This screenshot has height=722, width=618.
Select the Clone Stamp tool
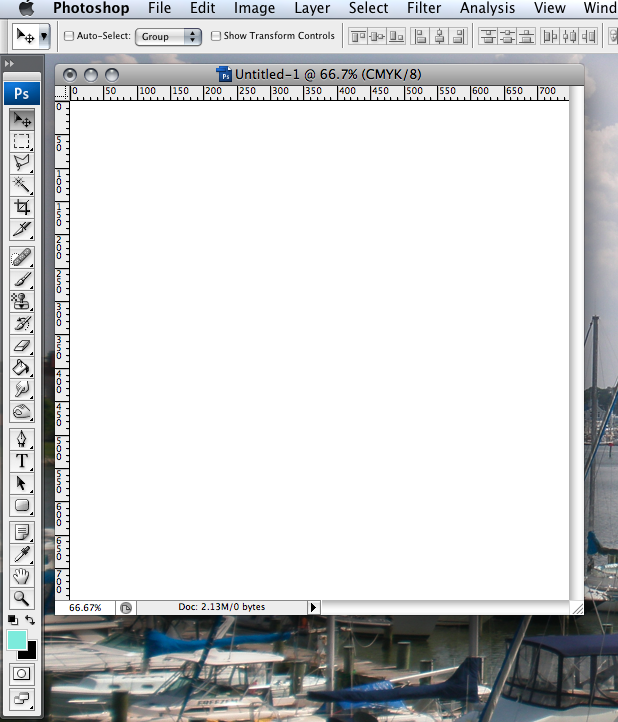pyautogui.click(x=22, y=302)
